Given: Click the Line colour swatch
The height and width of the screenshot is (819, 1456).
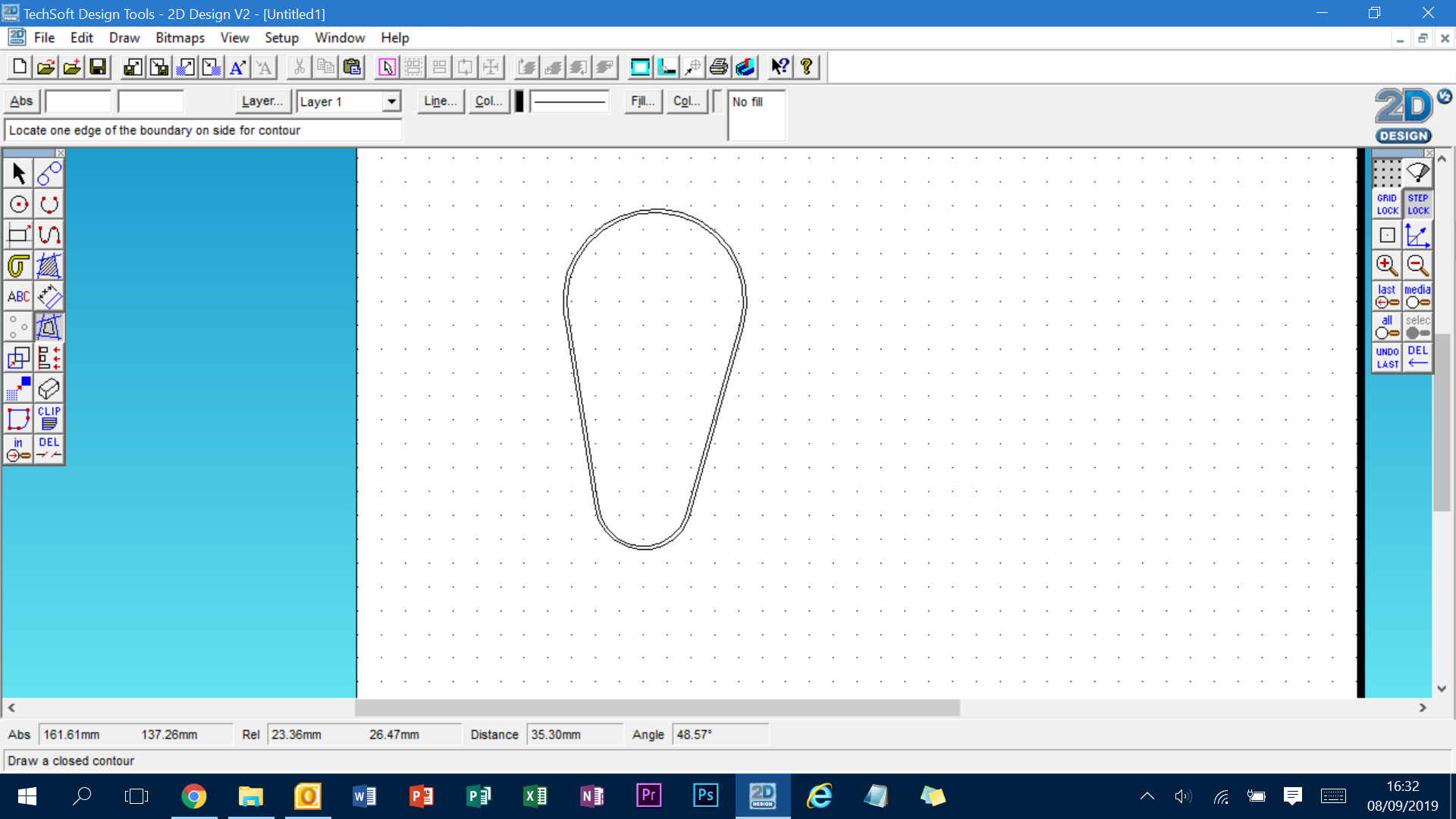Looking at the screenshot, I should pos(518,101).
